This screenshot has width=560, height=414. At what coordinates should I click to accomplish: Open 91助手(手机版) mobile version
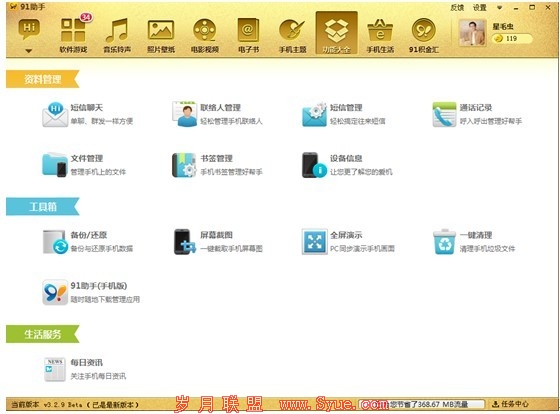click(x=91, y=292)
